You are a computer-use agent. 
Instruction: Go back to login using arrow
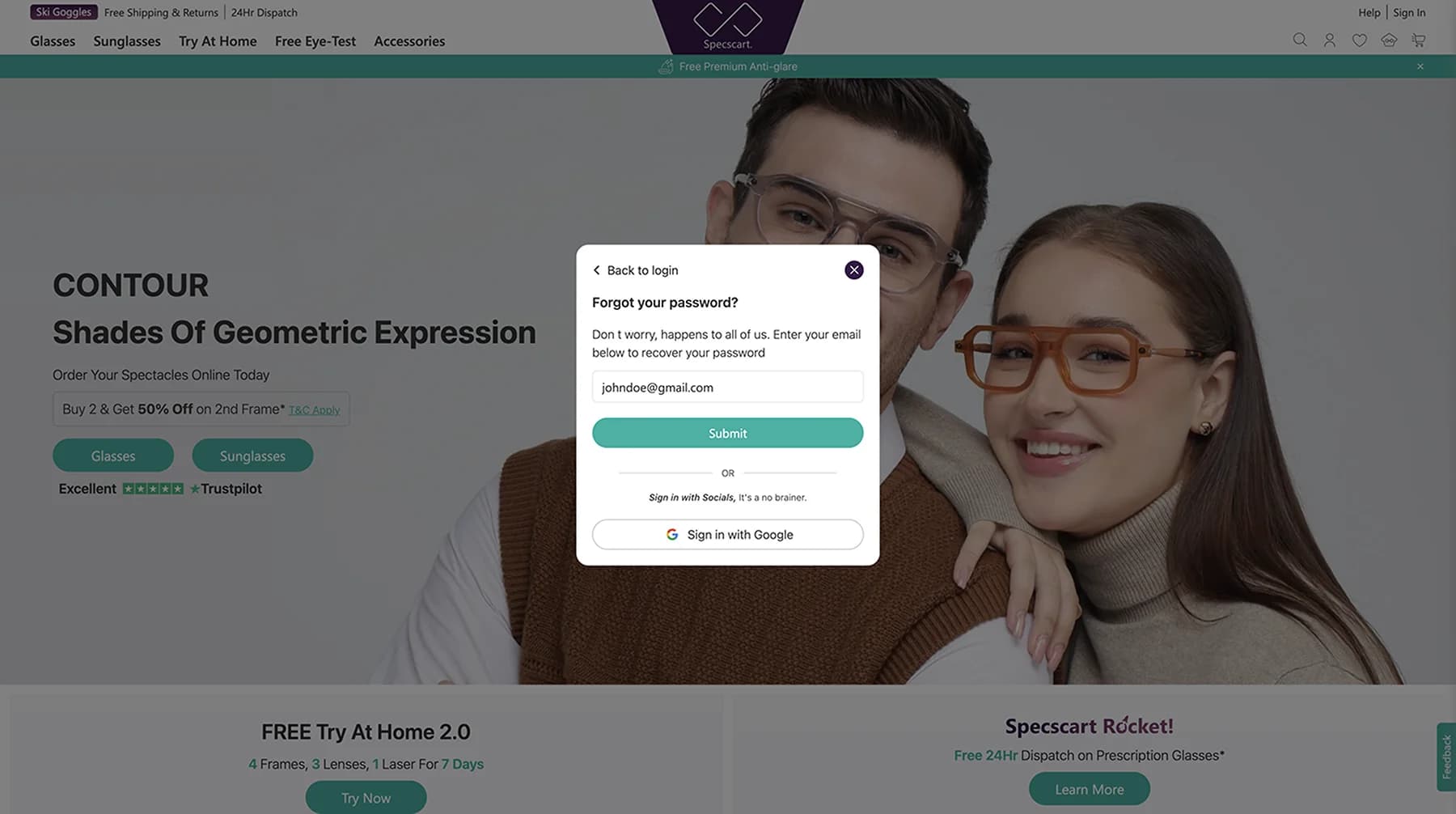click(x=597, y=270)
